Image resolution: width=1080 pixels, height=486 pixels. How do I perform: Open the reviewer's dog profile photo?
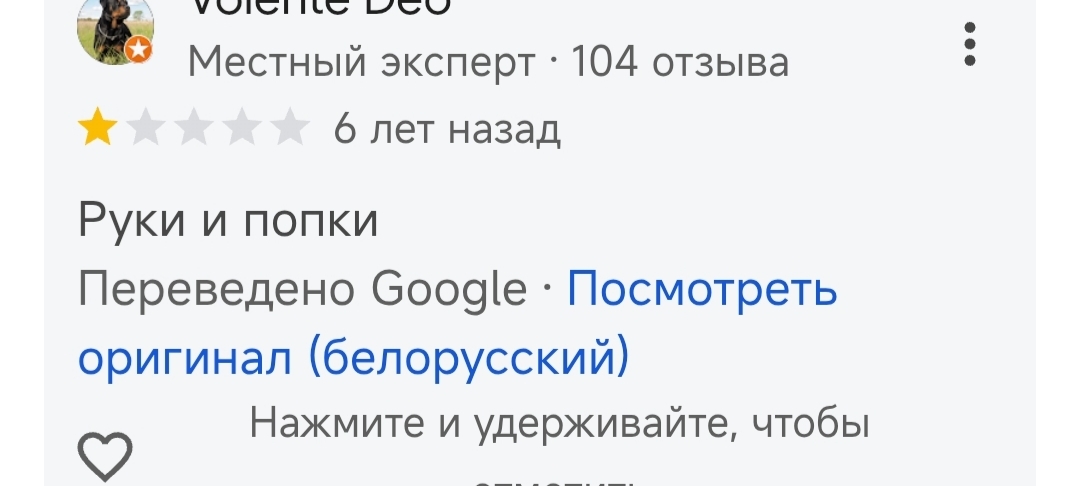pyautogui.click(x=113, y=28)
